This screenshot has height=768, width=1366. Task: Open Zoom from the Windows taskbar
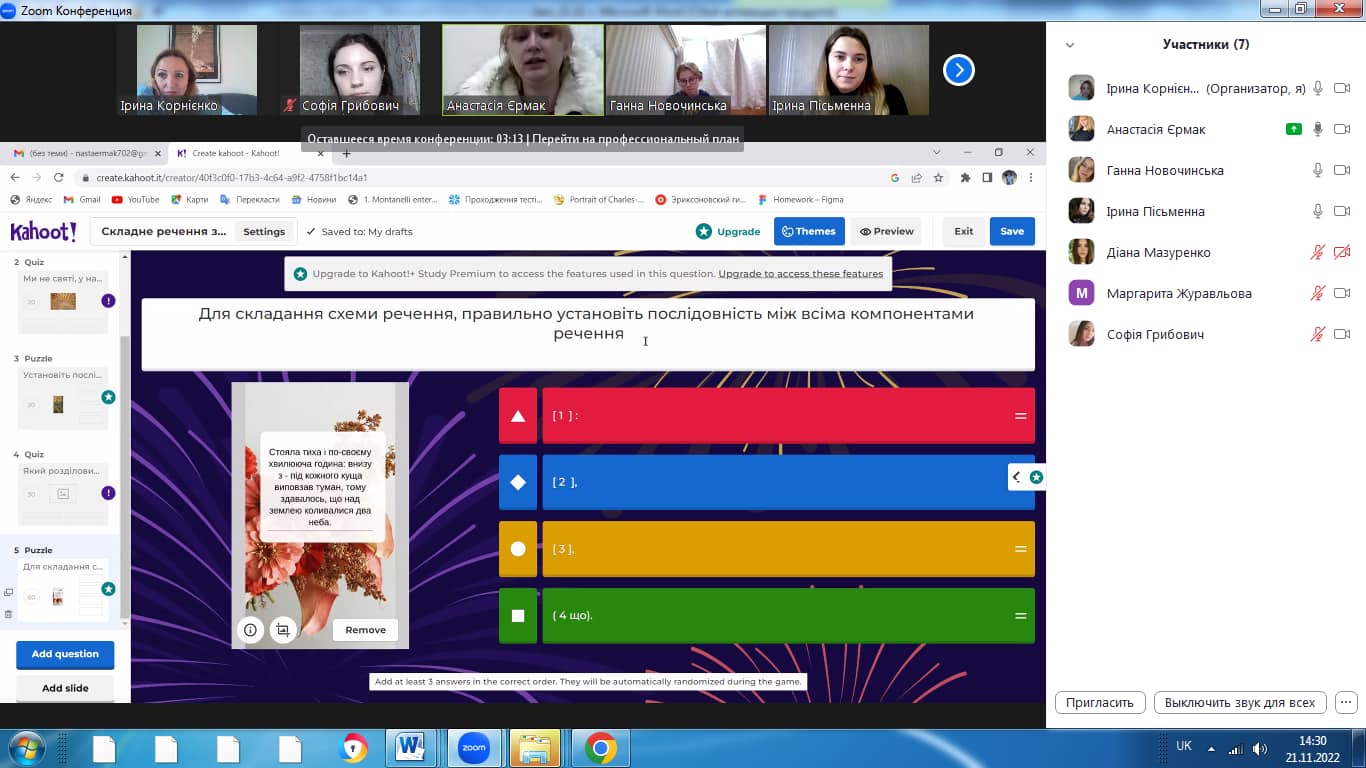(x=473, y=748)
